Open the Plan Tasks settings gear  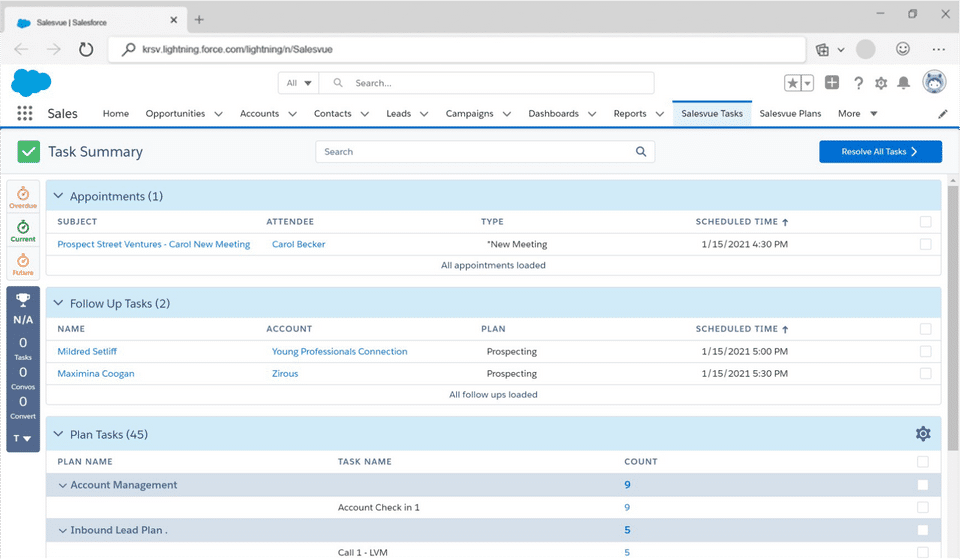[x=922, y=434]
